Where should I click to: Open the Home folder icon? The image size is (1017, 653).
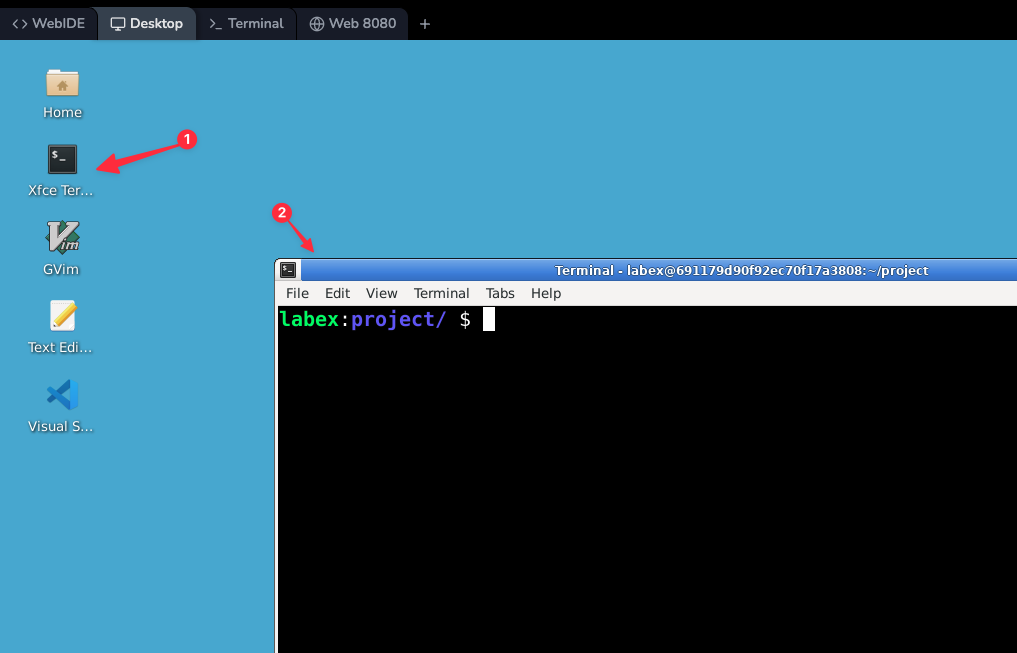[61, 85]
